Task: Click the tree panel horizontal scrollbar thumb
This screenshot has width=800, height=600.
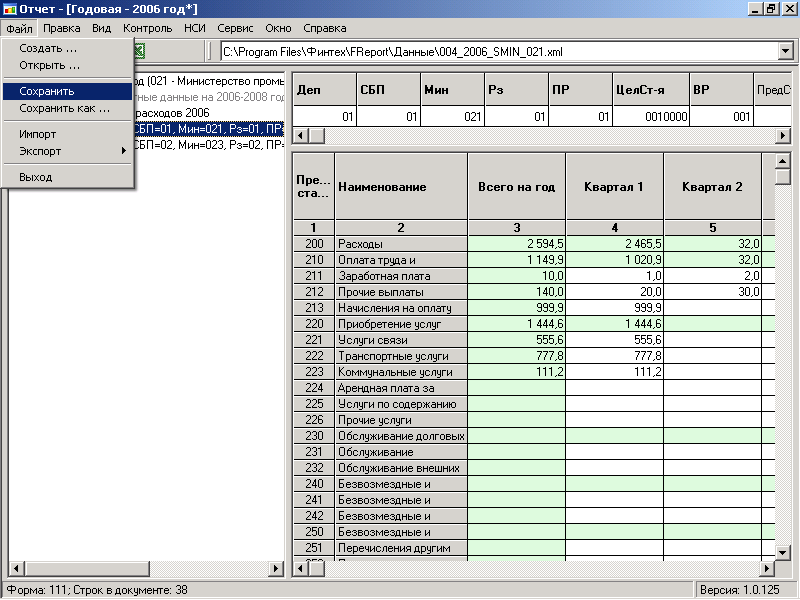Action: coord(87,568)
